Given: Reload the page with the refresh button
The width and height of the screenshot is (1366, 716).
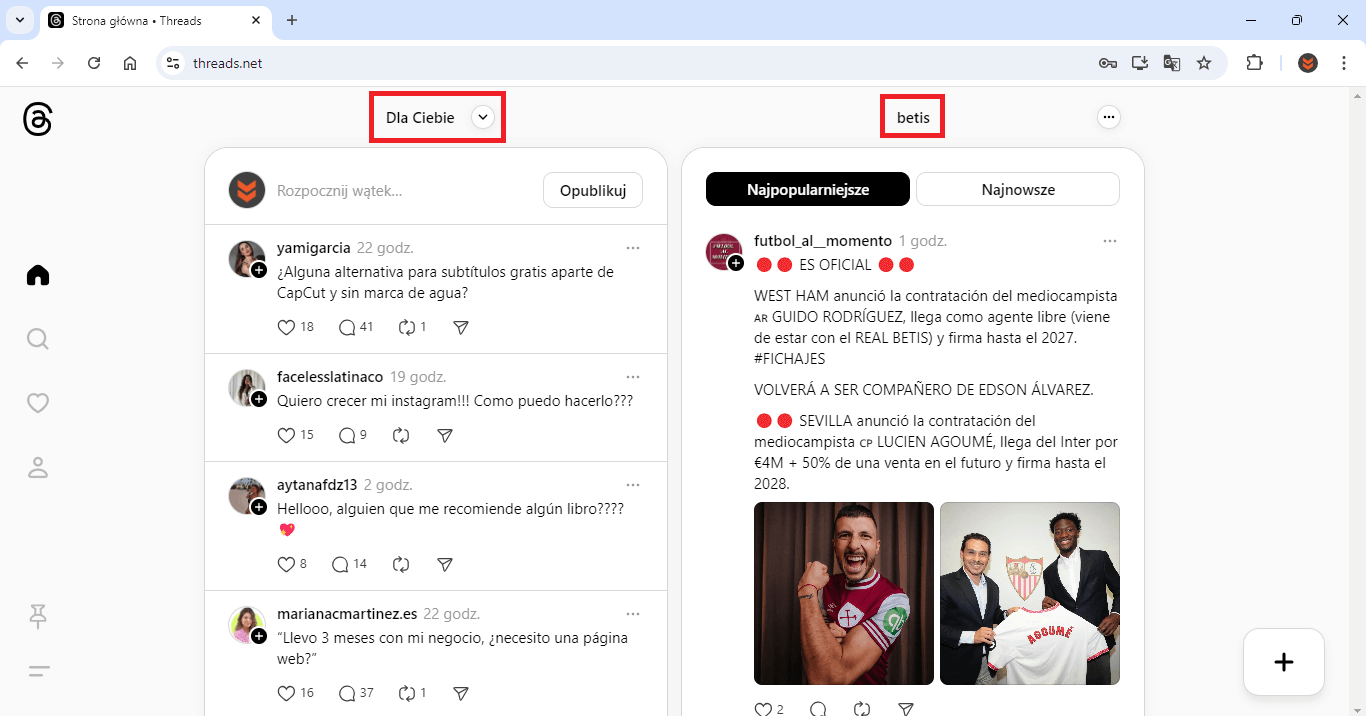Looking at the screenshot, I should tap(94, 63).
